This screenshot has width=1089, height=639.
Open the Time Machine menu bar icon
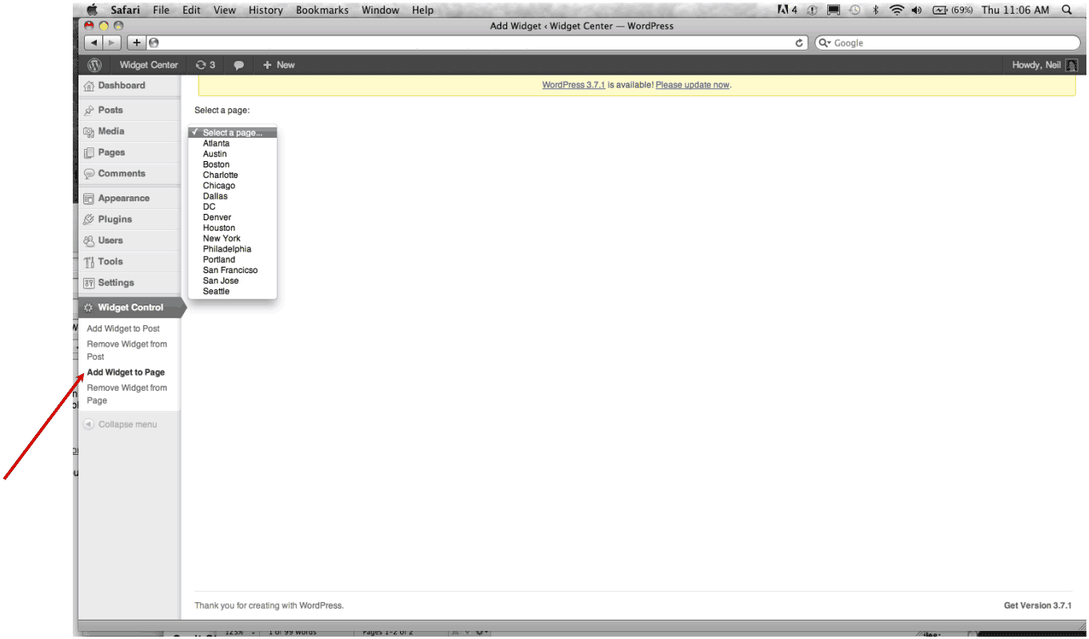point(854,10)
